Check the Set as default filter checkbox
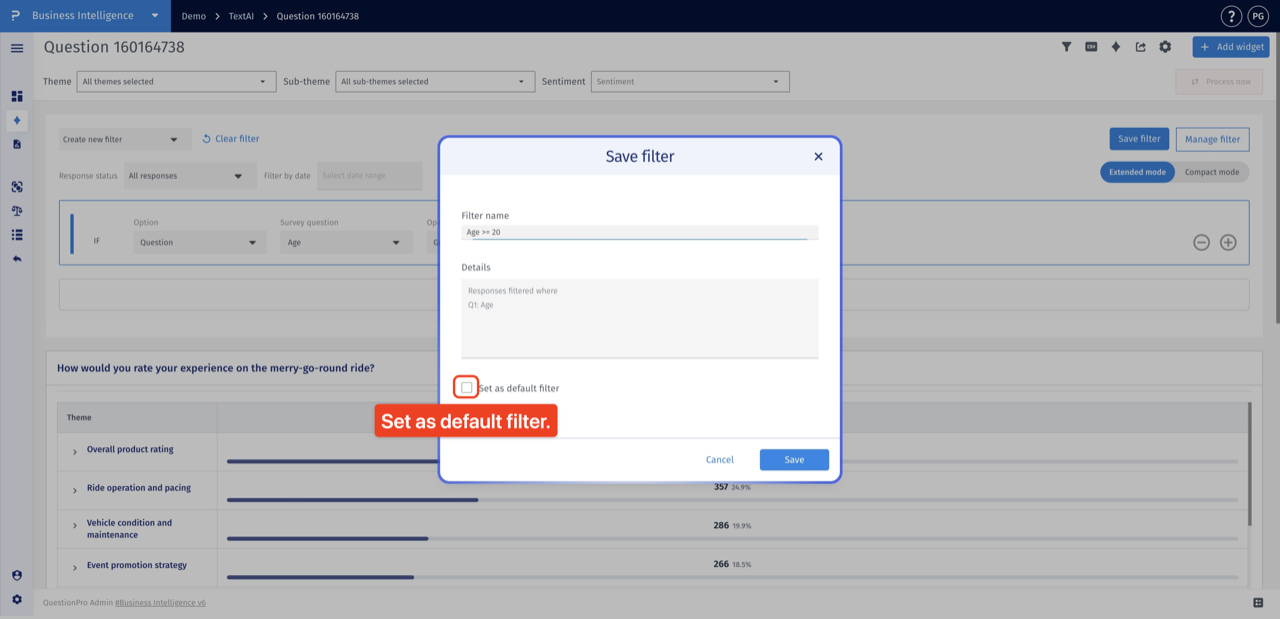Image resolution: width=1280 pixels, height=619 pixels. [467, 387]
